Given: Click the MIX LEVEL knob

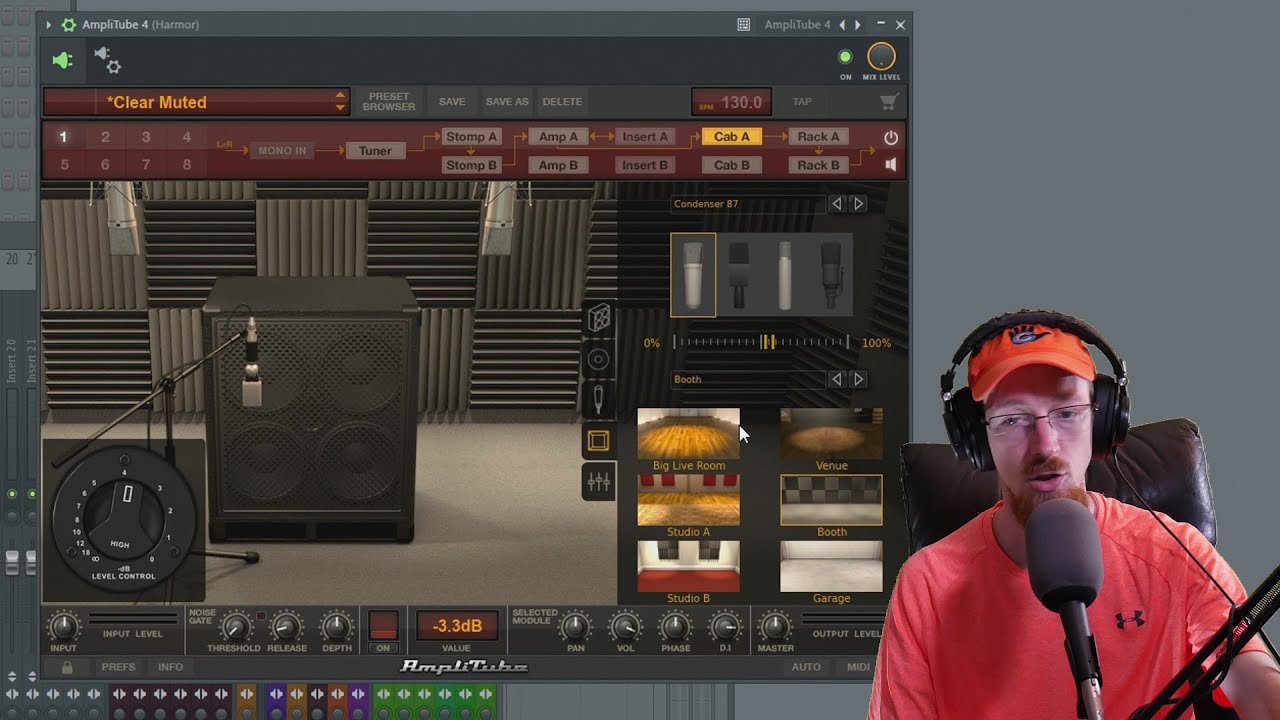Looking at the screenshot, I should (881, 57).
